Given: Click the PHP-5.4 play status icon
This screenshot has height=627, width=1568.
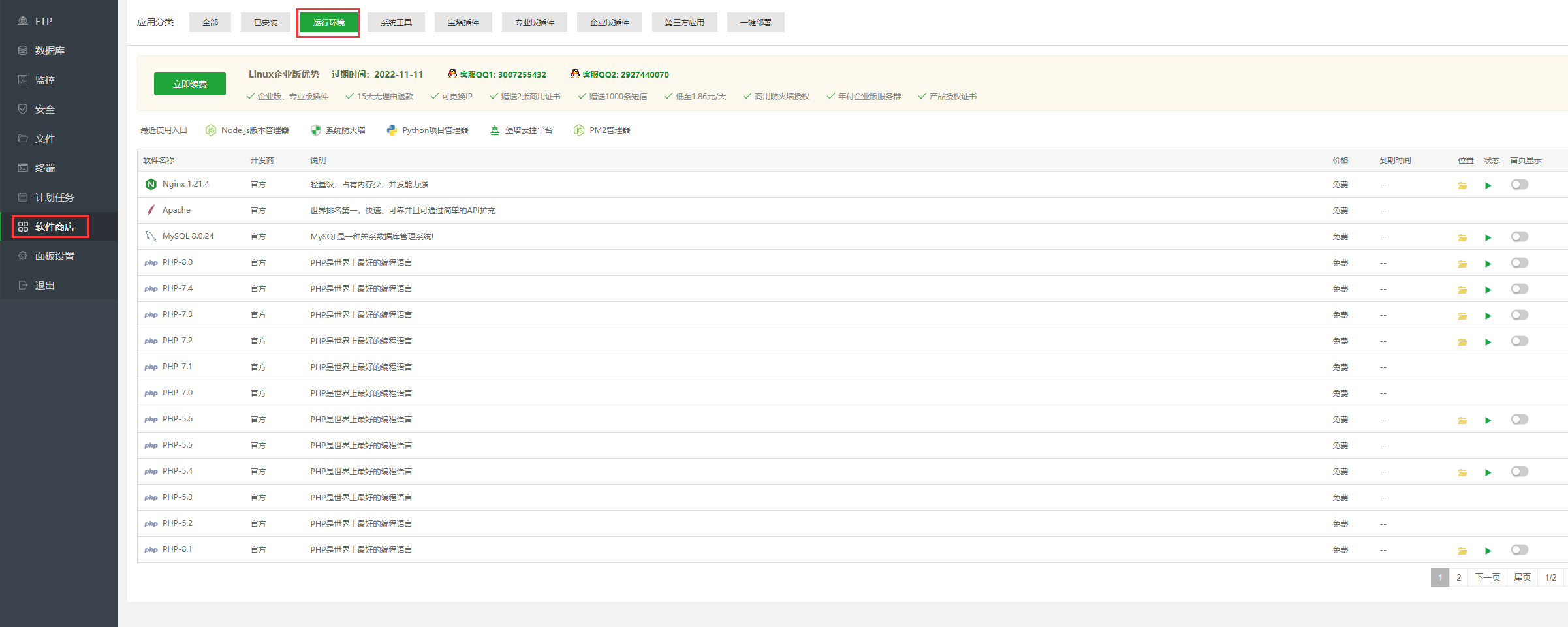Looking at the screenshot, I should pyautogui.click(x=1488, y=472).
